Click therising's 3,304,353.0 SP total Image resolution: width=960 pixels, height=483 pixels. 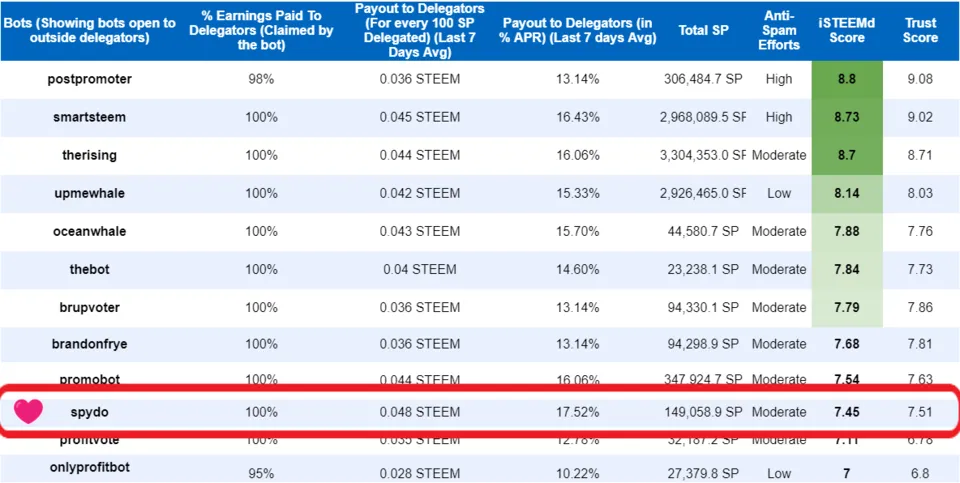tap(703, 155)
